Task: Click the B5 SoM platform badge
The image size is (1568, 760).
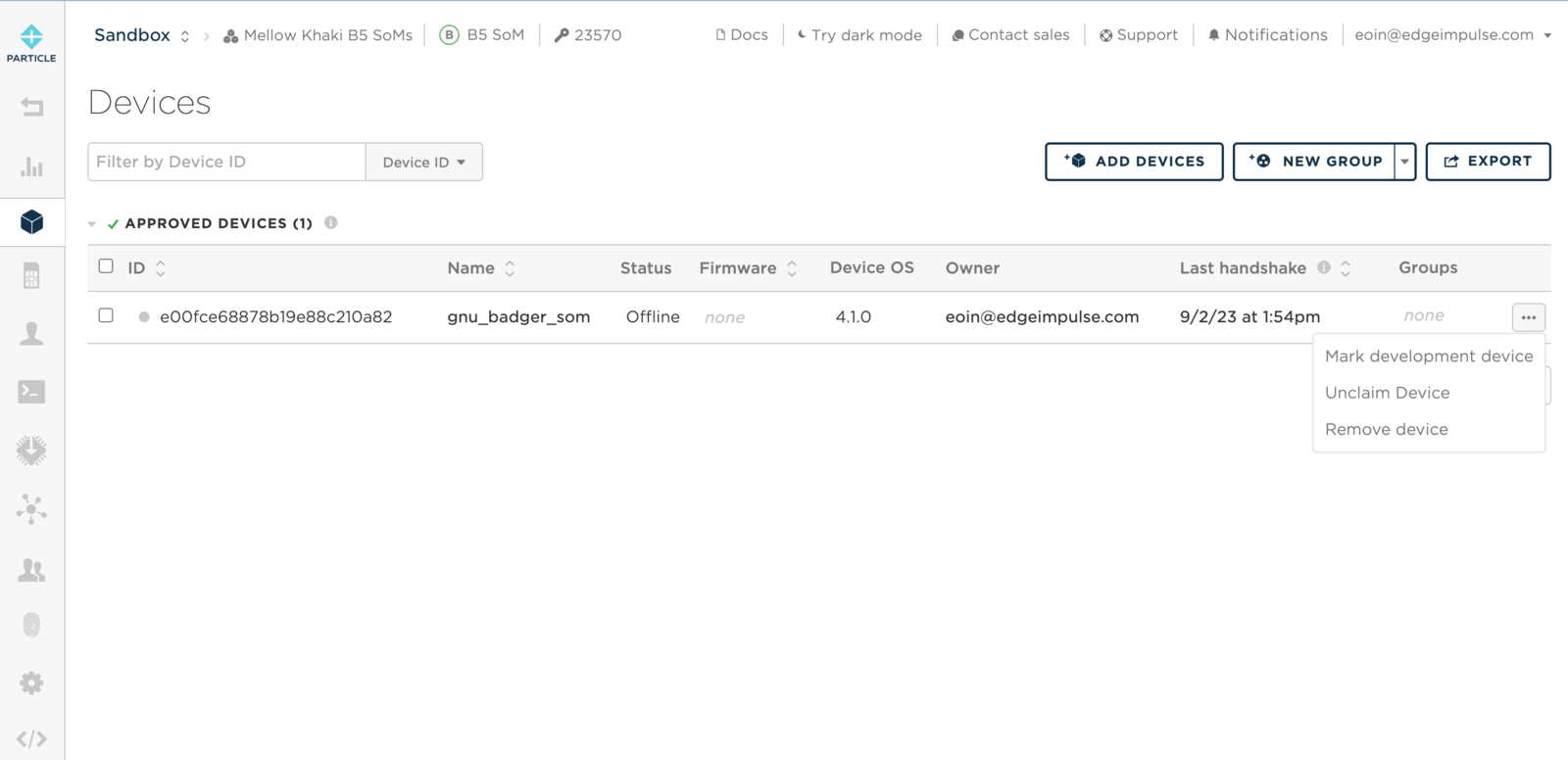Action: [481, 35]
